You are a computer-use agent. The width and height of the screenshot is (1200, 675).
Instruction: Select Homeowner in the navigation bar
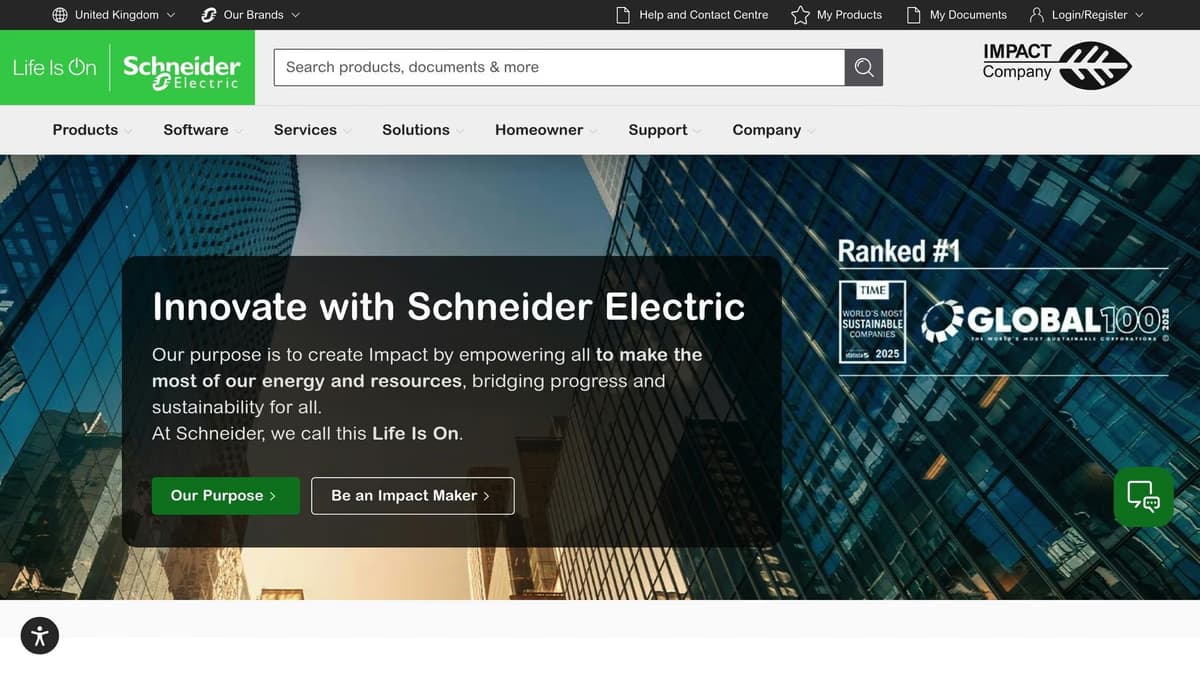[538, 130]
